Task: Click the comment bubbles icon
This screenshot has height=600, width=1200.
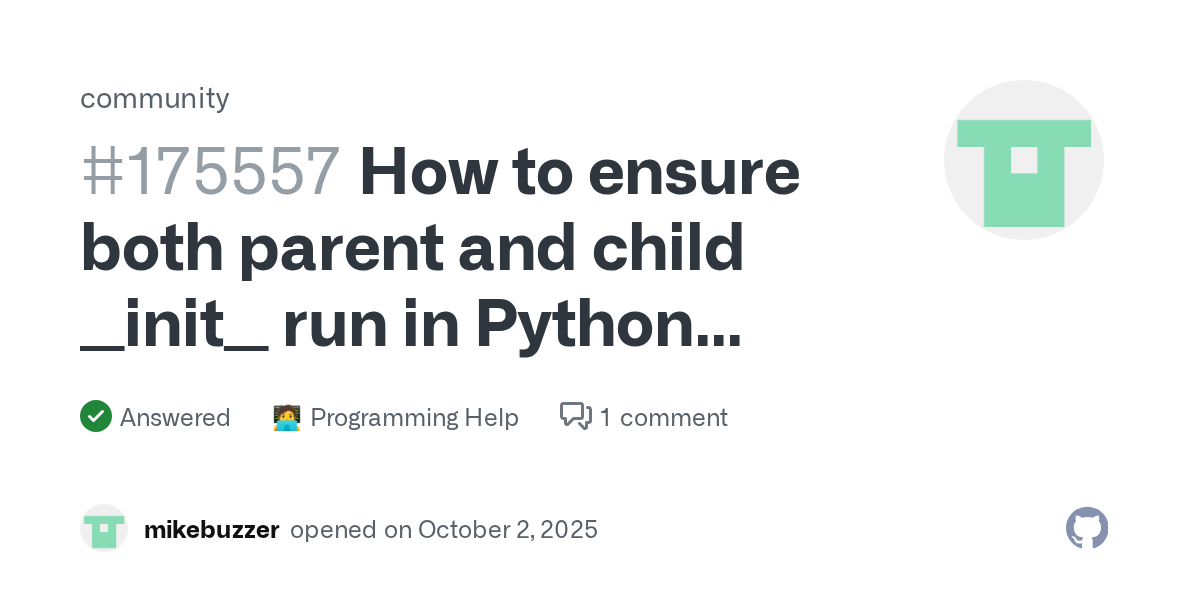Action: pyautogui.click(x=576, y=416)
